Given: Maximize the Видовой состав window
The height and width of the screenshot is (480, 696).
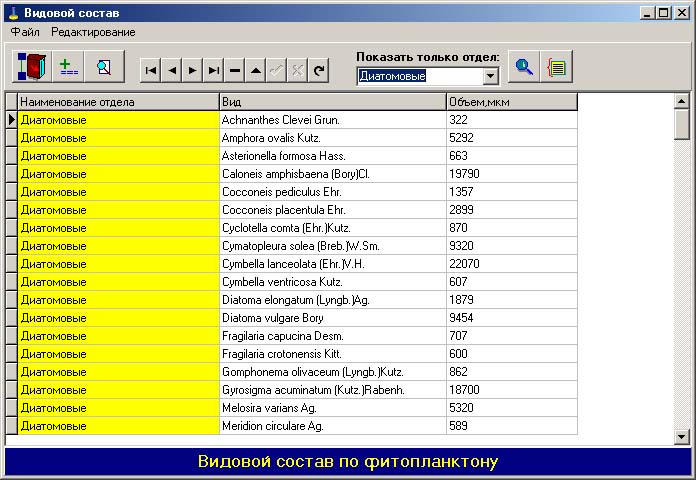Looking at the screenshot, I should coord(663,13).
